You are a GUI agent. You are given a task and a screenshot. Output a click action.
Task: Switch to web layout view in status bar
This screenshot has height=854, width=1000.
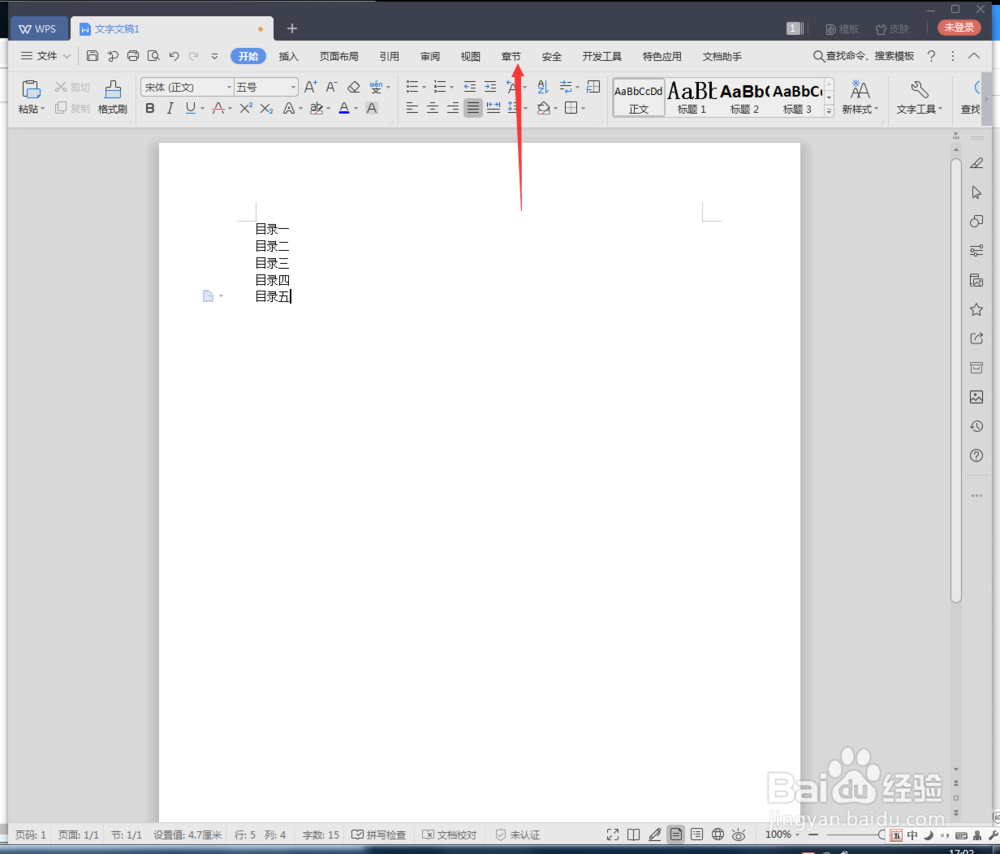click(717, 834)
